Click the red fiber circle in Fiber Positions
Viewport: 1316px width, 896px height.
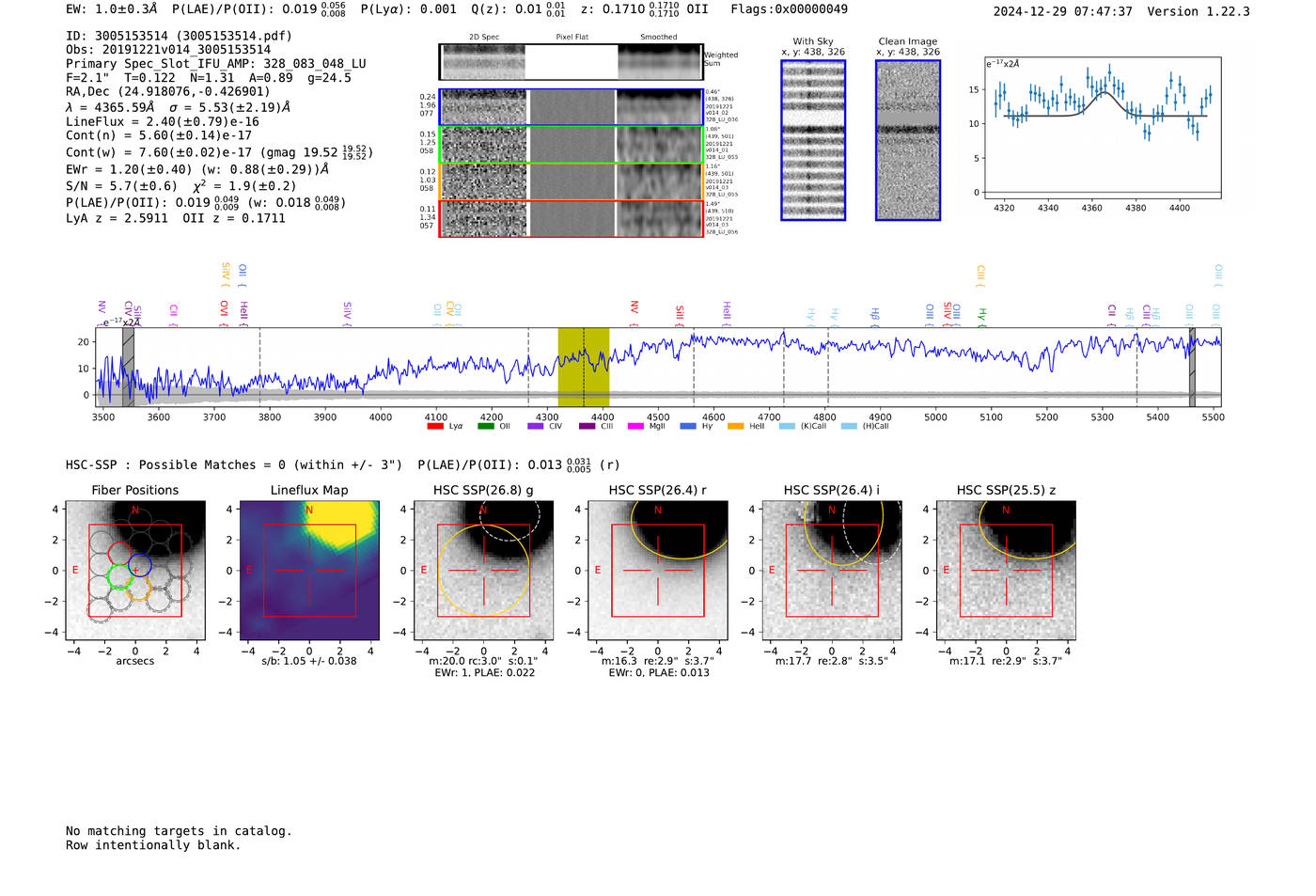tap(120, 554)
